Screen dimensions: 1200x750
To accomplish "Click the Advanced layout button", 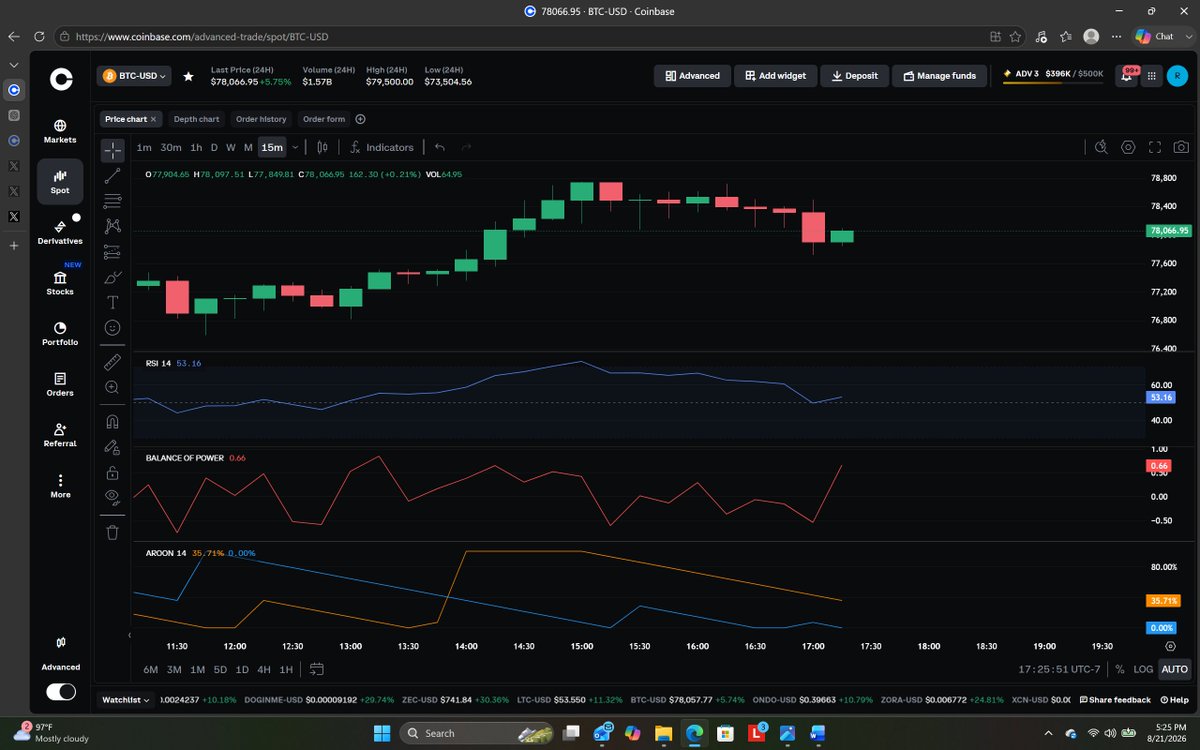I will [692, 75].
